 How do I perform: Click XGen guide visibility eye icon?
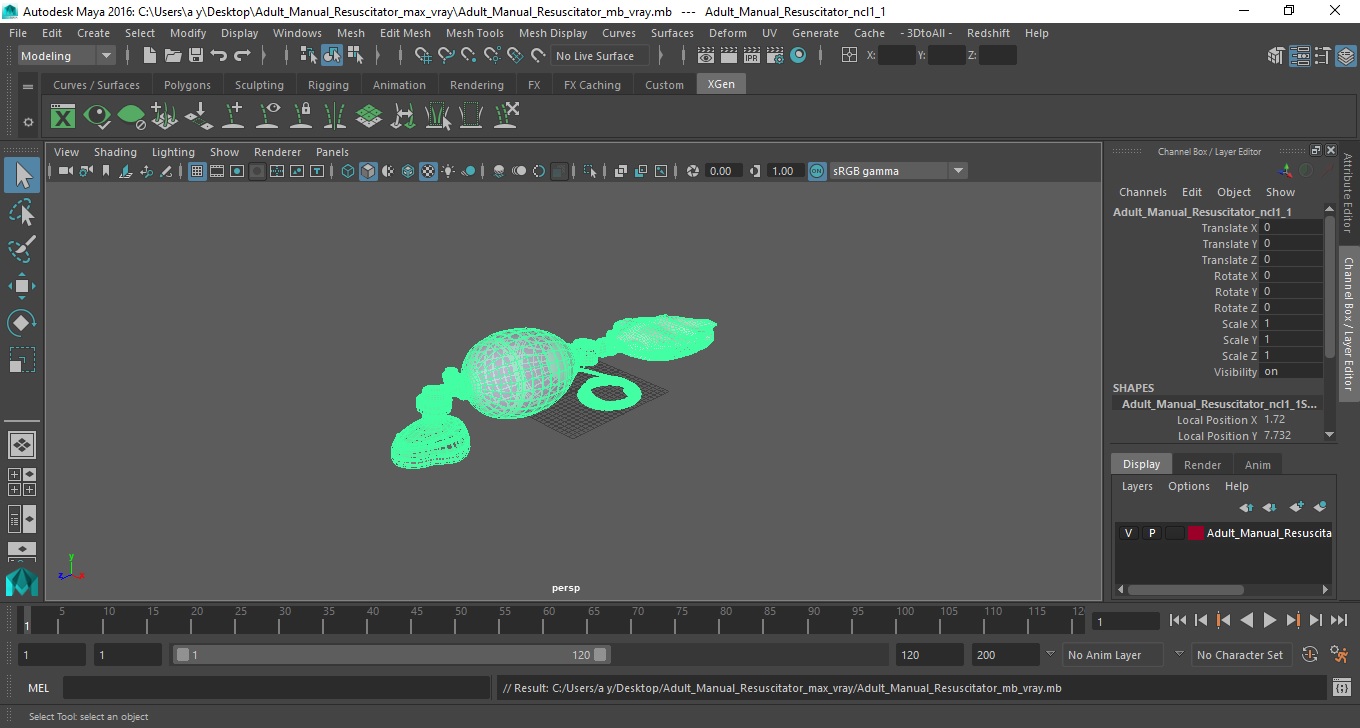267,117
